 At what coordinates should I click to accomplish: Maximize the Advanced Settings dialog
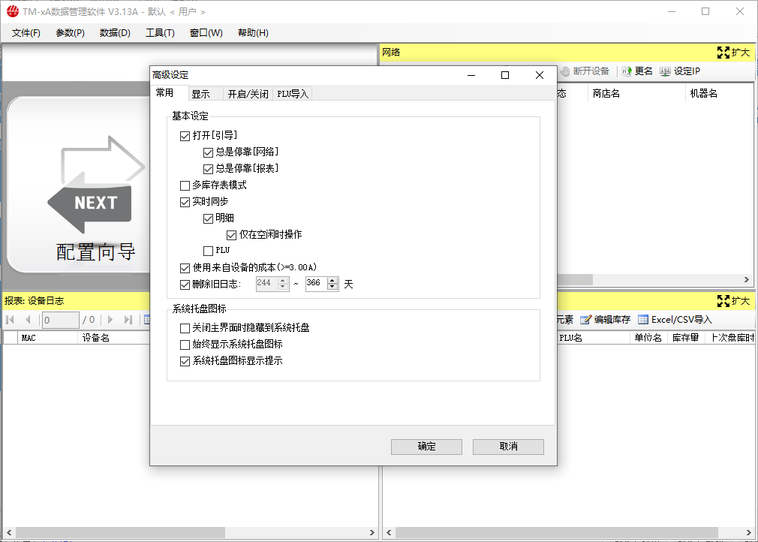coord(505,75)
